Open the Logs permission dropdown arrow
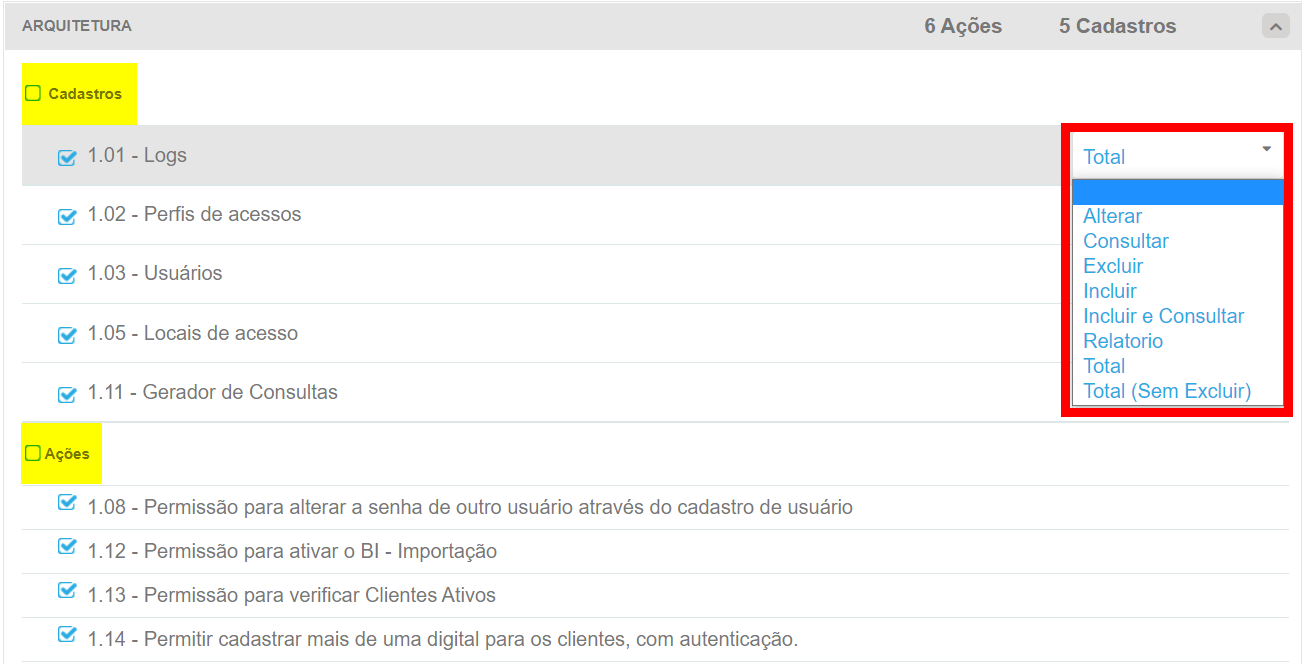This screenshot has height=664, width=1304. click(x=1266, y=149)
